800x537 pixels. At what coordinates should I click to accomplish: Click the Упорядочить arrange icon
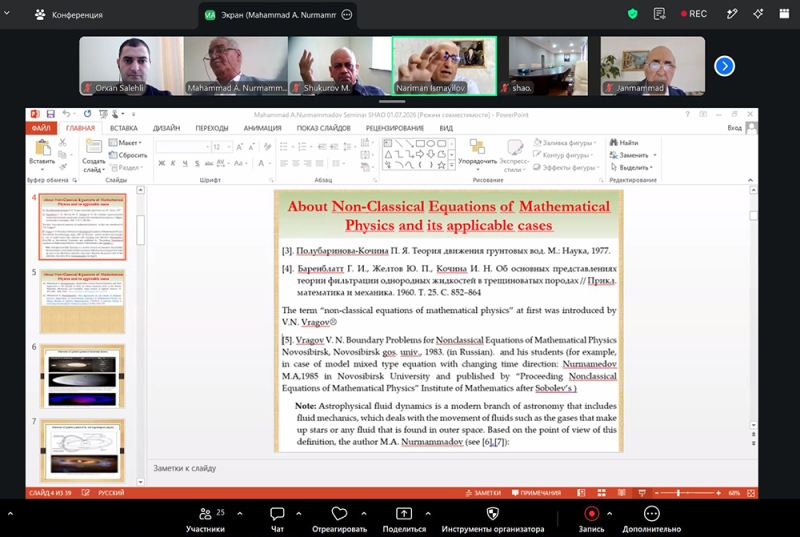click(x=477, y=147)
